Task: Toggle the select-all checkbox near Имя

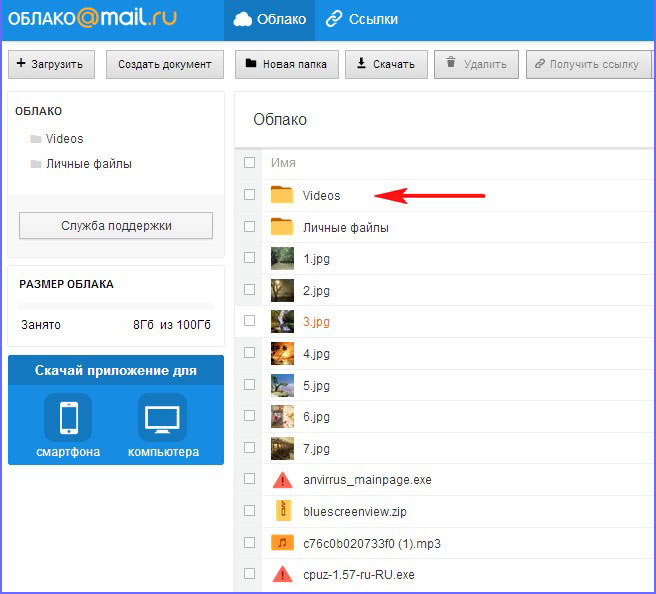Action: tap(249, 162)
